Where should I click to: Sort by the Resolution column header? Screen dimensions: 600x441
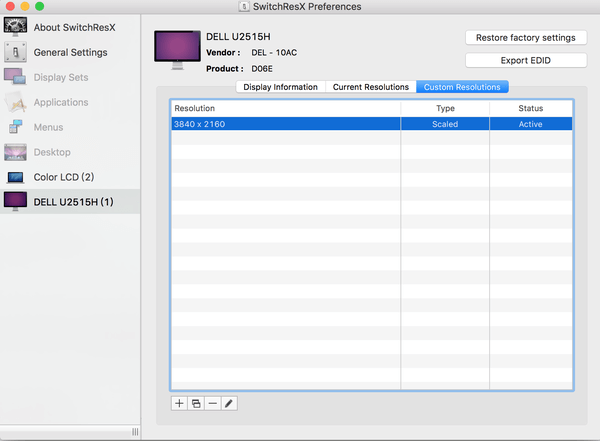coord(286,108)
